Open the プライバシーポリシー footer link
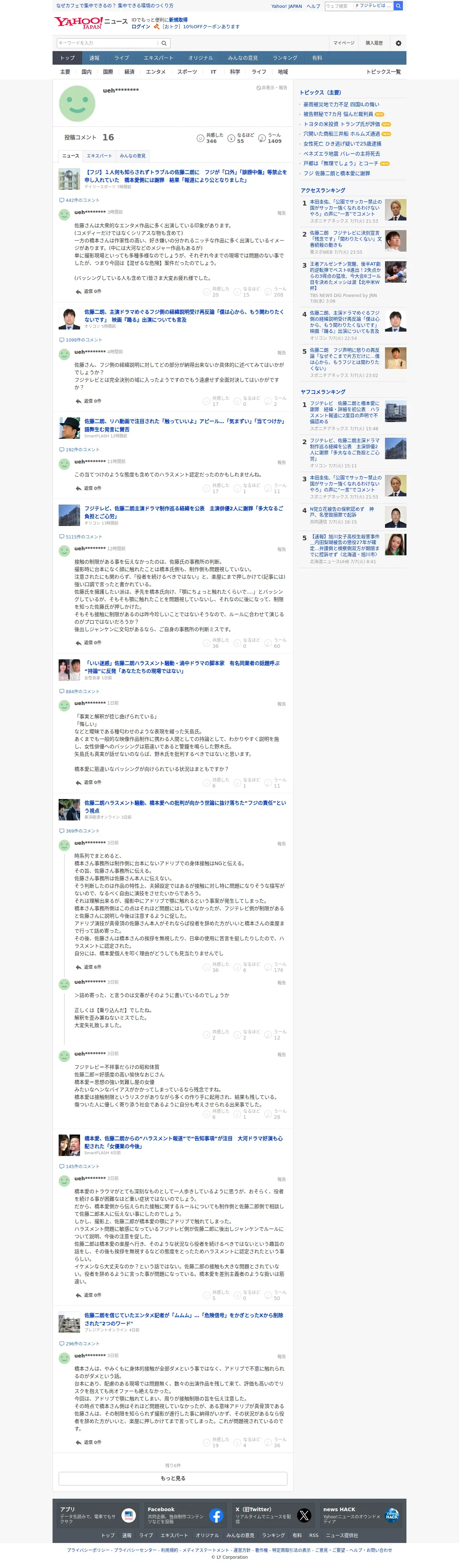Image resolution: width=459 pixels, height=1568 pixels. pyautogui.click(x=89, y=1550)
